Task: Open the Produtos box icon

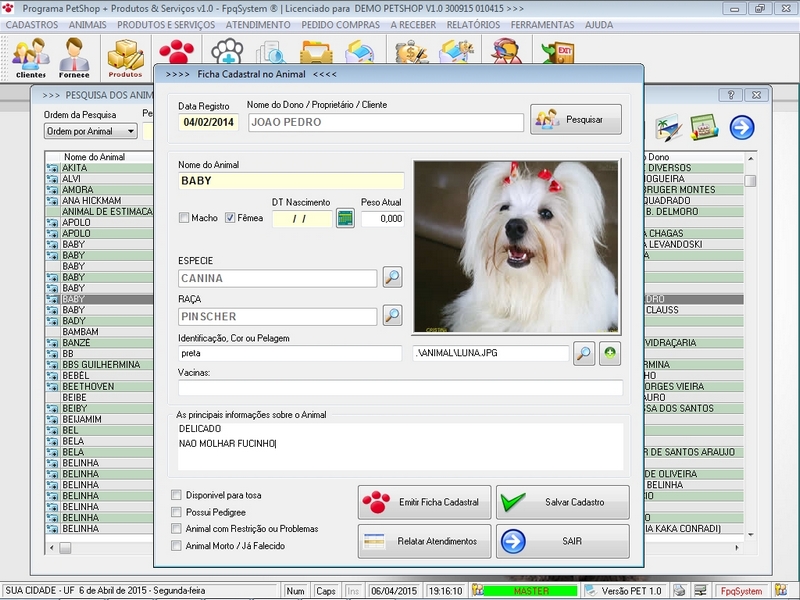Action: tap(125, 58)
